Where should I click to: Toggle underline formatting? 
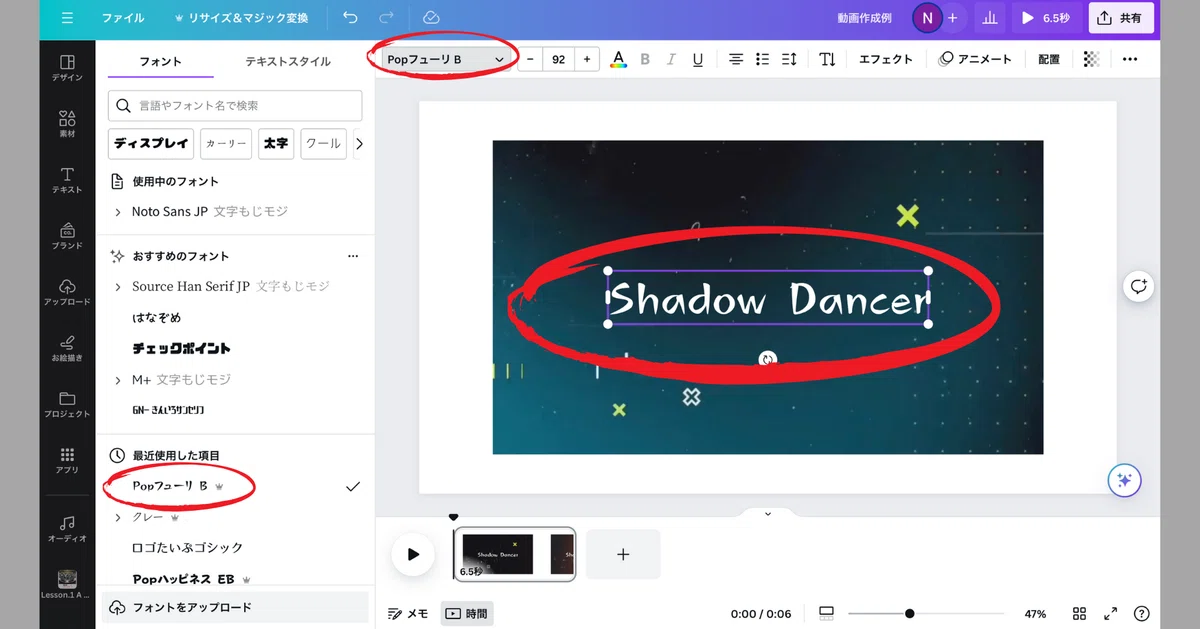[x=698, y=59]
